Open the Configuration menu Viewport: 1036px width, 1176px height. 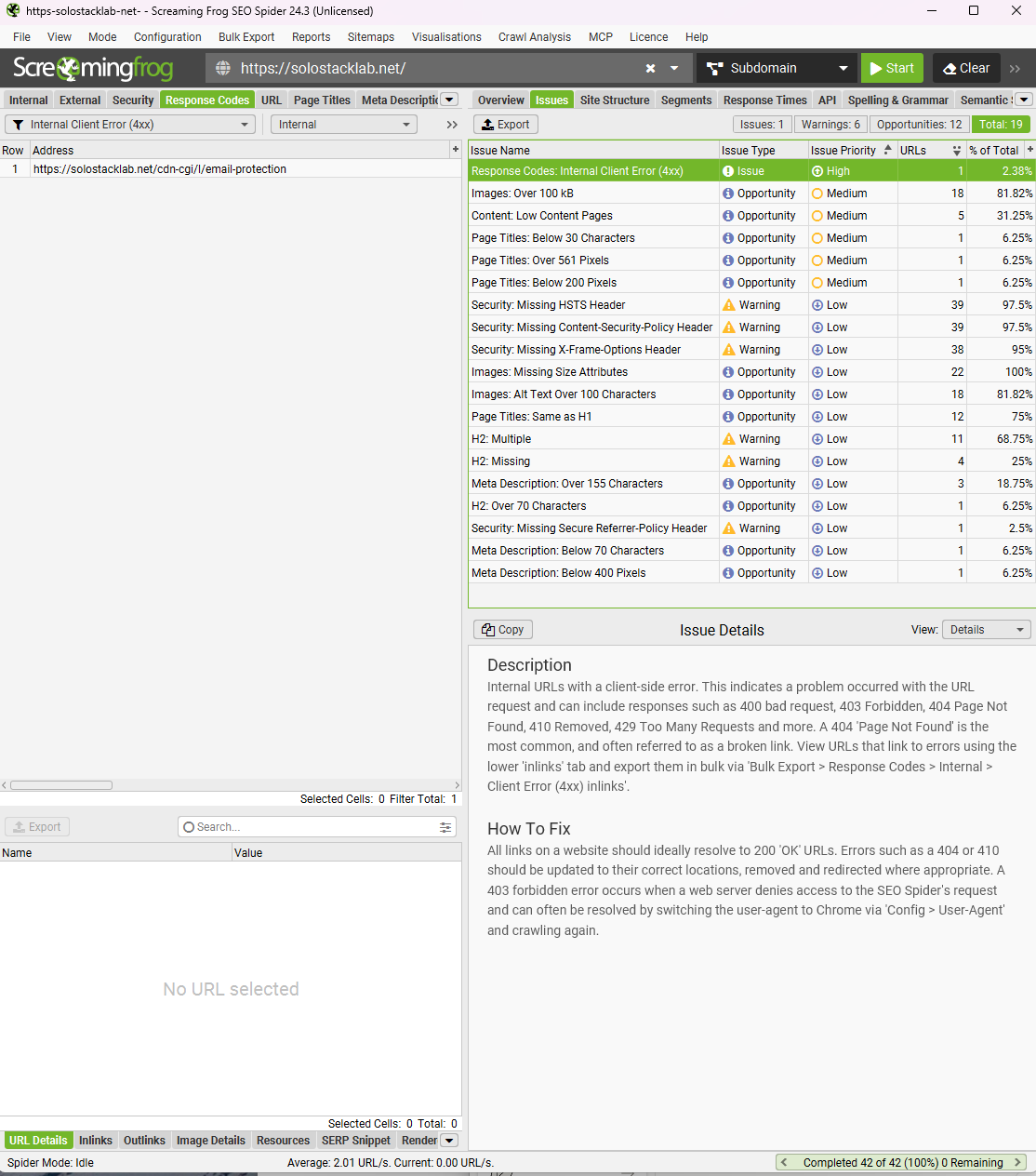167,37
